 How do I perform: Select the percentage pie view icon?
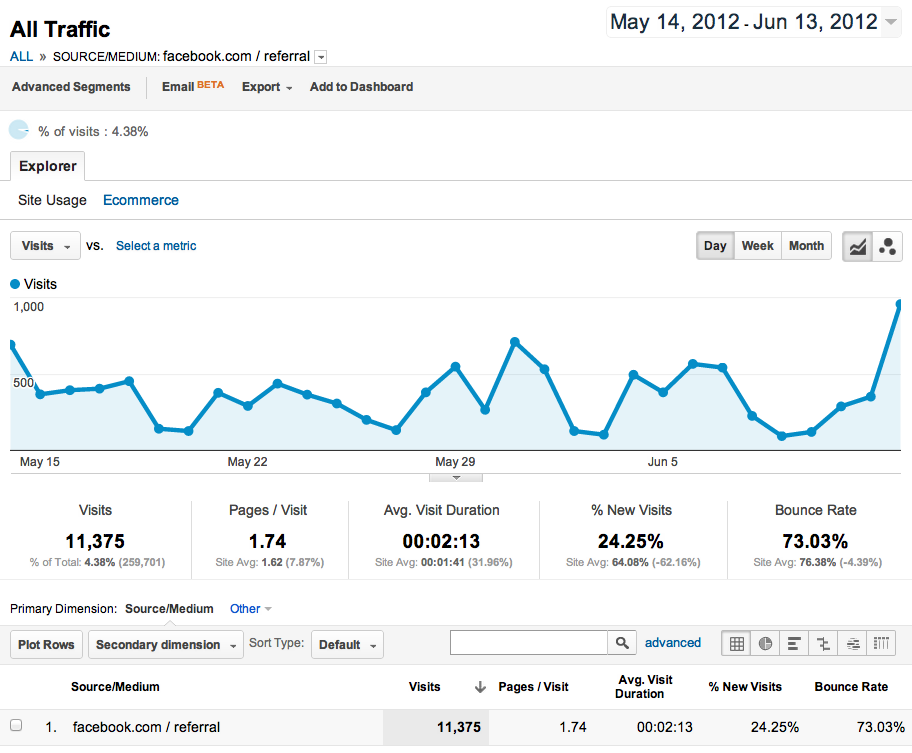click(x=765, y=644)
